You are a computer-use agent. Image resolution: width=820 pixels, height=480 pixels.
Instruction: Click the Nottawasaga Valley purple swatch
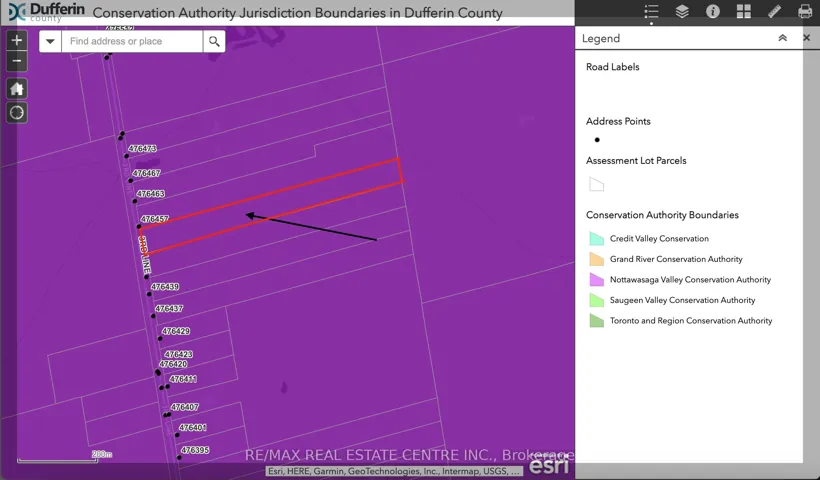coord(596,280)
